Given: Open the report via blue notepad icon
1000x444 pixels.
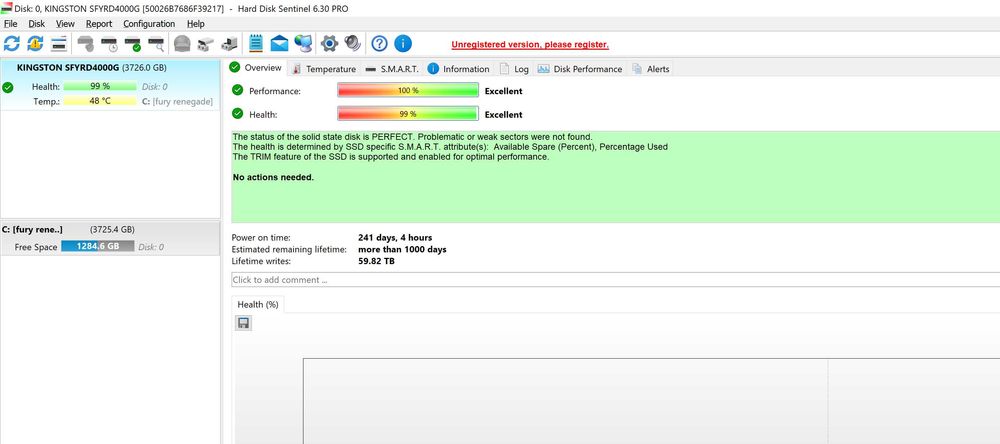Looking at the screenshot, I should (256, 43).
